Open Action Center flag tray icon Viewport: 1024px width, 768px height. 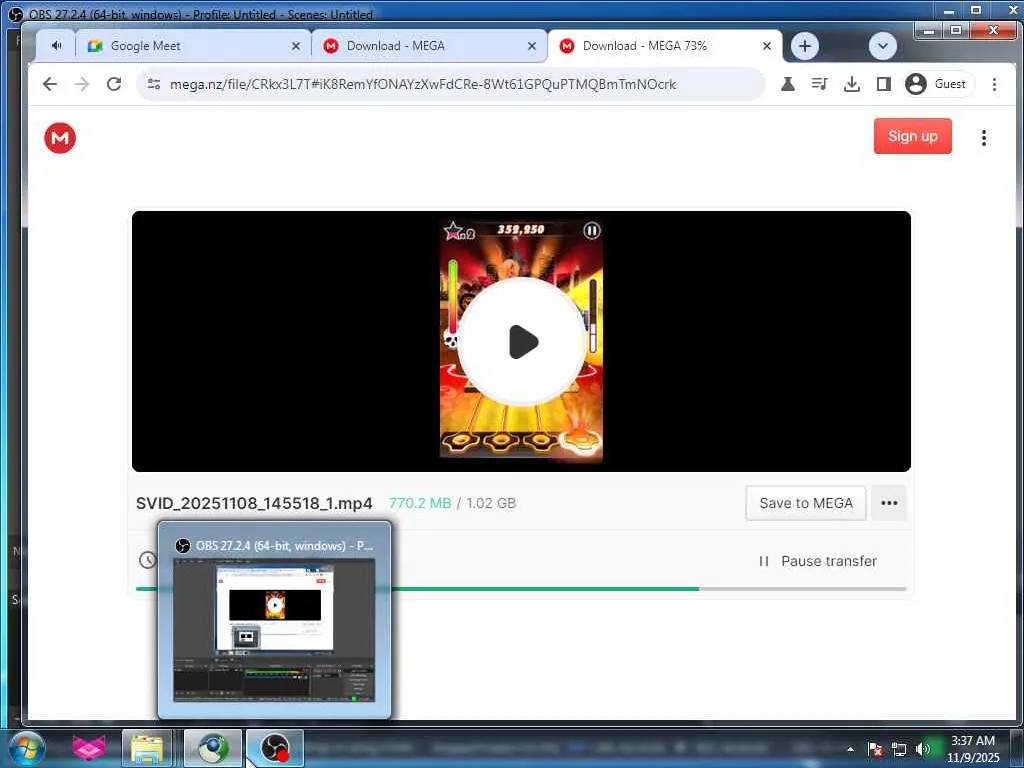(875, 749)
